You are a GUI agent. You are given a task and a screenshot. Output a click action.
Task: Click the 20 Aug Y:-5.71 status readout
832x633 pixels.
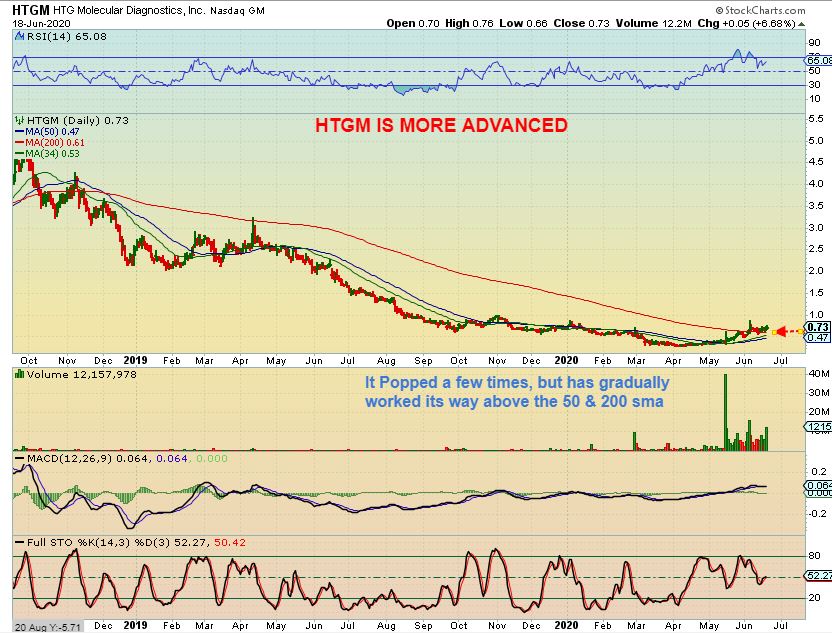pyautogui.click(x=47, y=627)
